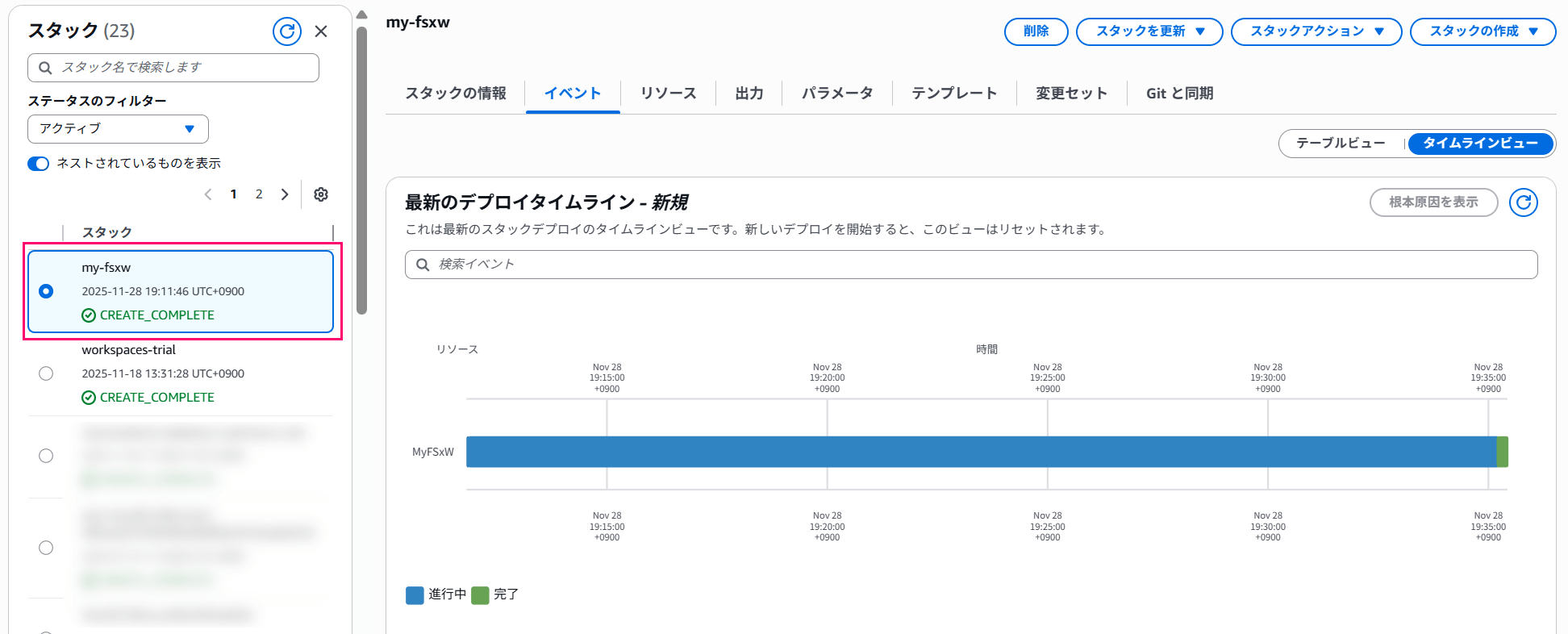Click the blue 進行中 legend swatch
The height and width of the screenshot is (634, 1568).
pyautogui.click(x=415, y=595)
